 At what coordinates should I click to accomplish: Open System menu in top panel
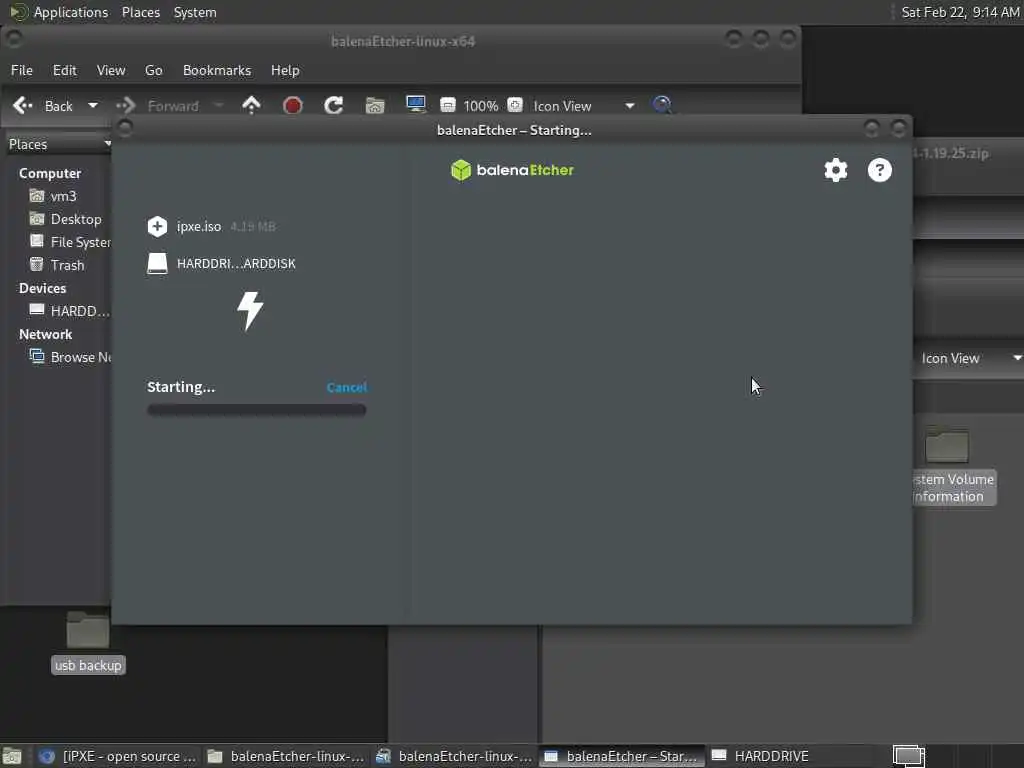[195, 12]
